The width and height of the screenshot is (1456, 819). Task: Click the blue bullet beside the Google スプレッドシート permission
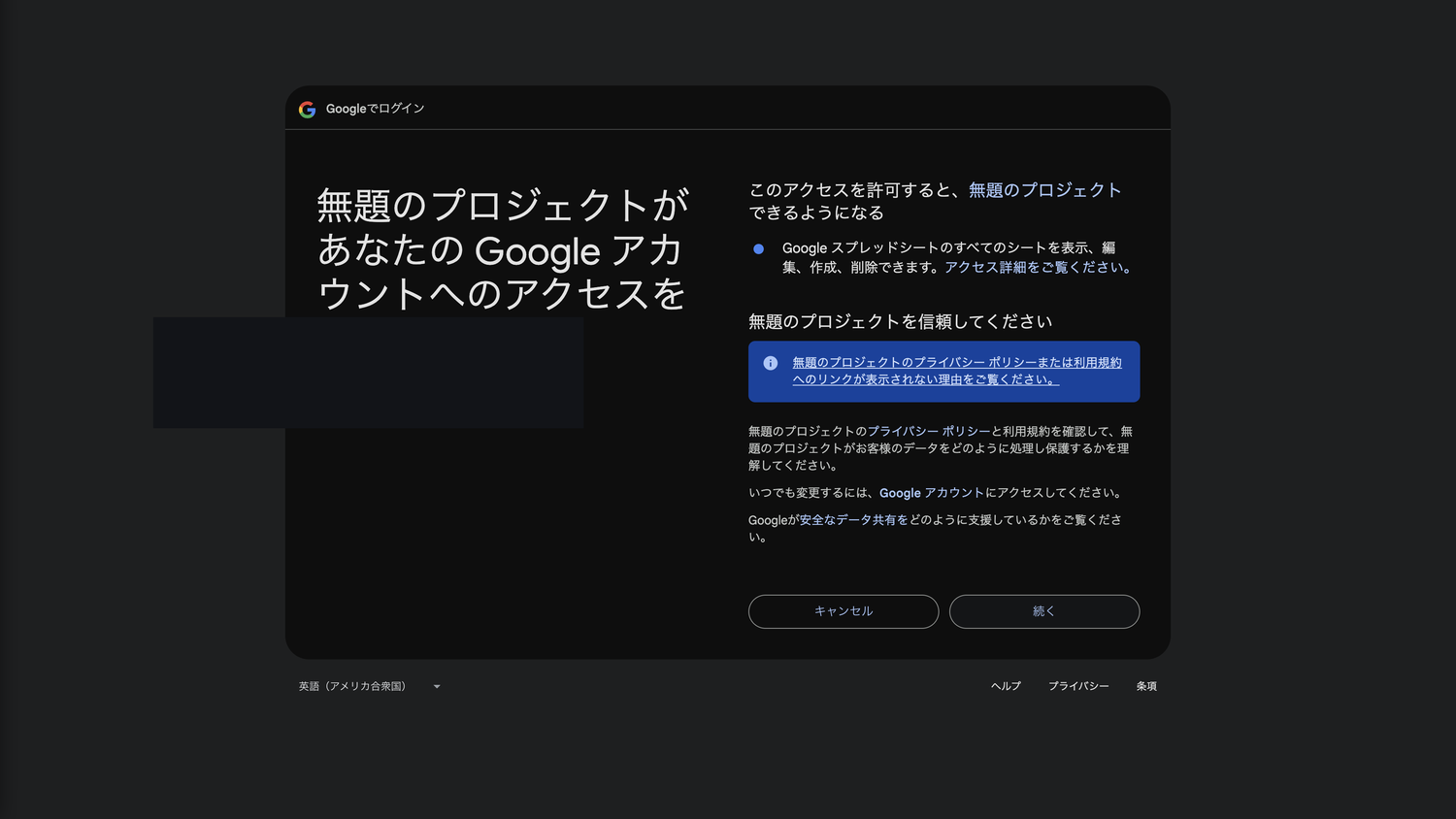coord(758,249)
